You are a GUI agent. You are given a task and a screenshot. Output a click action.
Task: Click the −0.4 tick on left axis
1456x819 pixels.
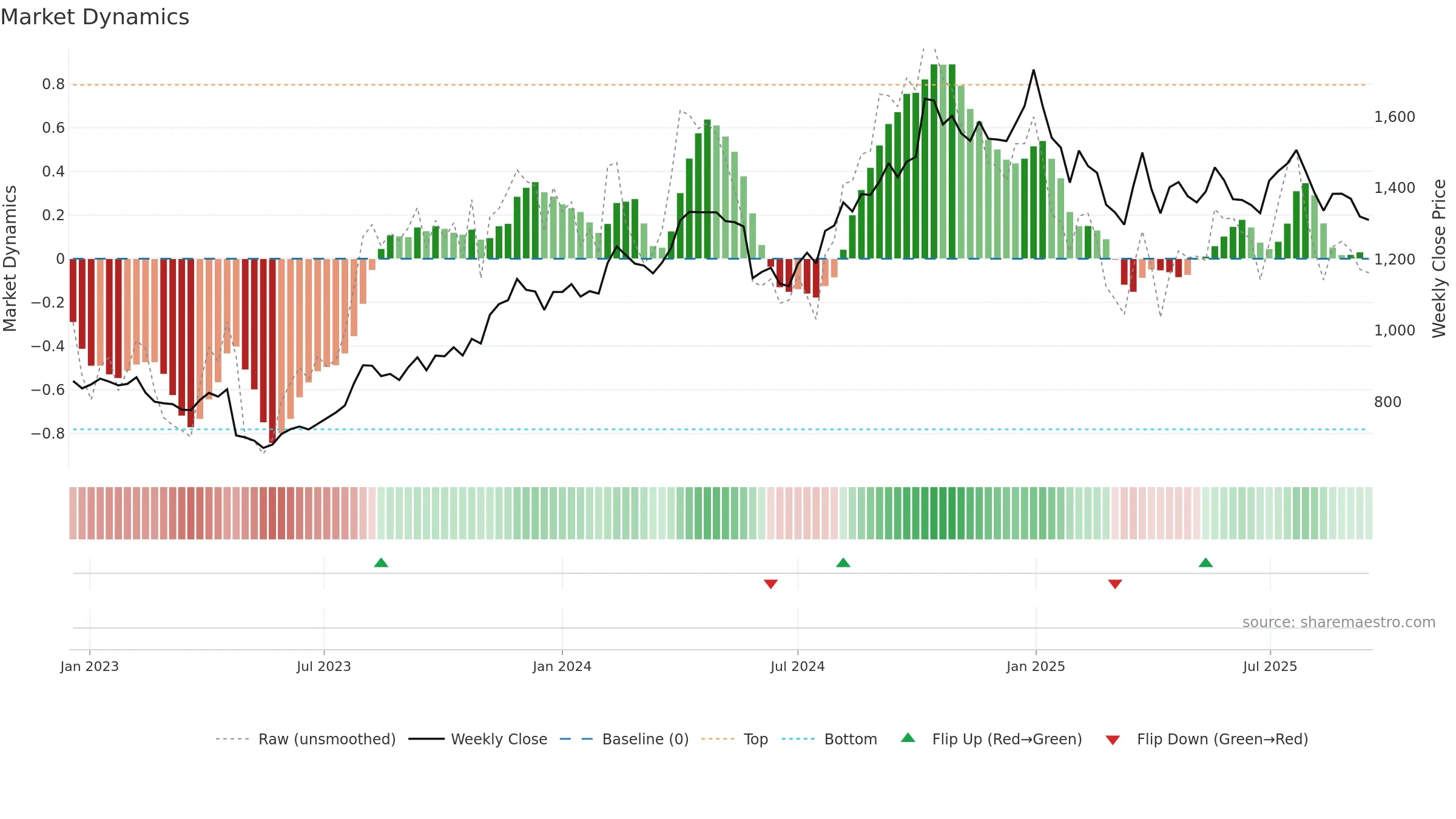[x=48, y=346]
